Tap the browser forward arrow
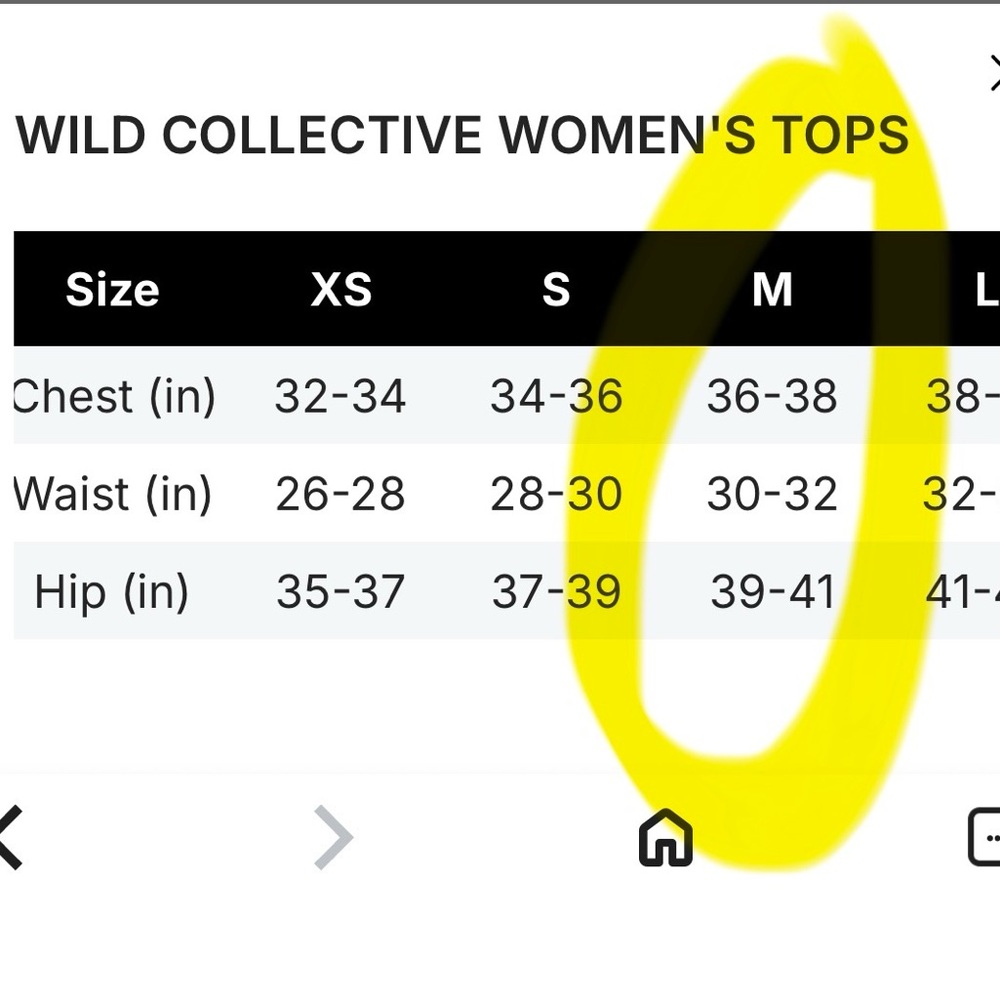This screenshot has width=1000, height=1000. pos(334,837)
